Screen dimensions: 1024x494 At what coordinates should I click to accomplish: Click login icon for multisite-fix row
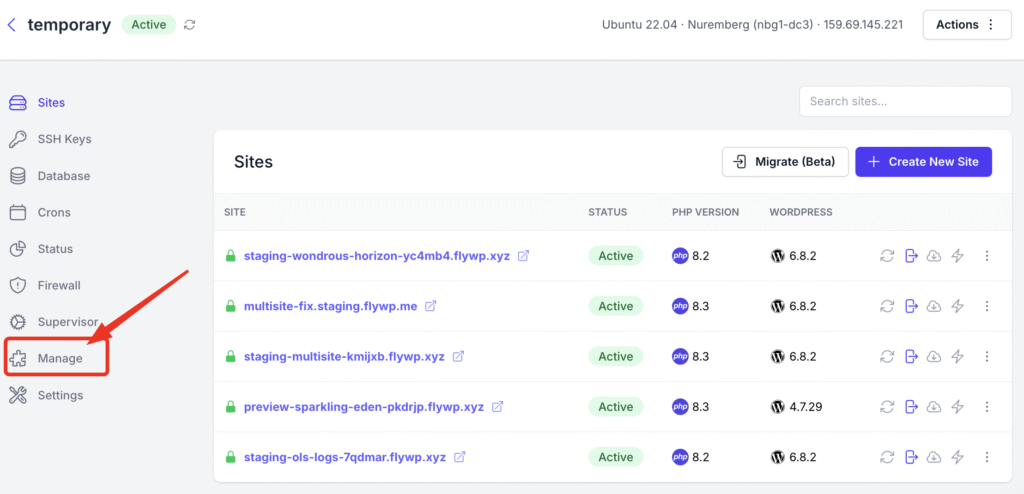[911, 306]
